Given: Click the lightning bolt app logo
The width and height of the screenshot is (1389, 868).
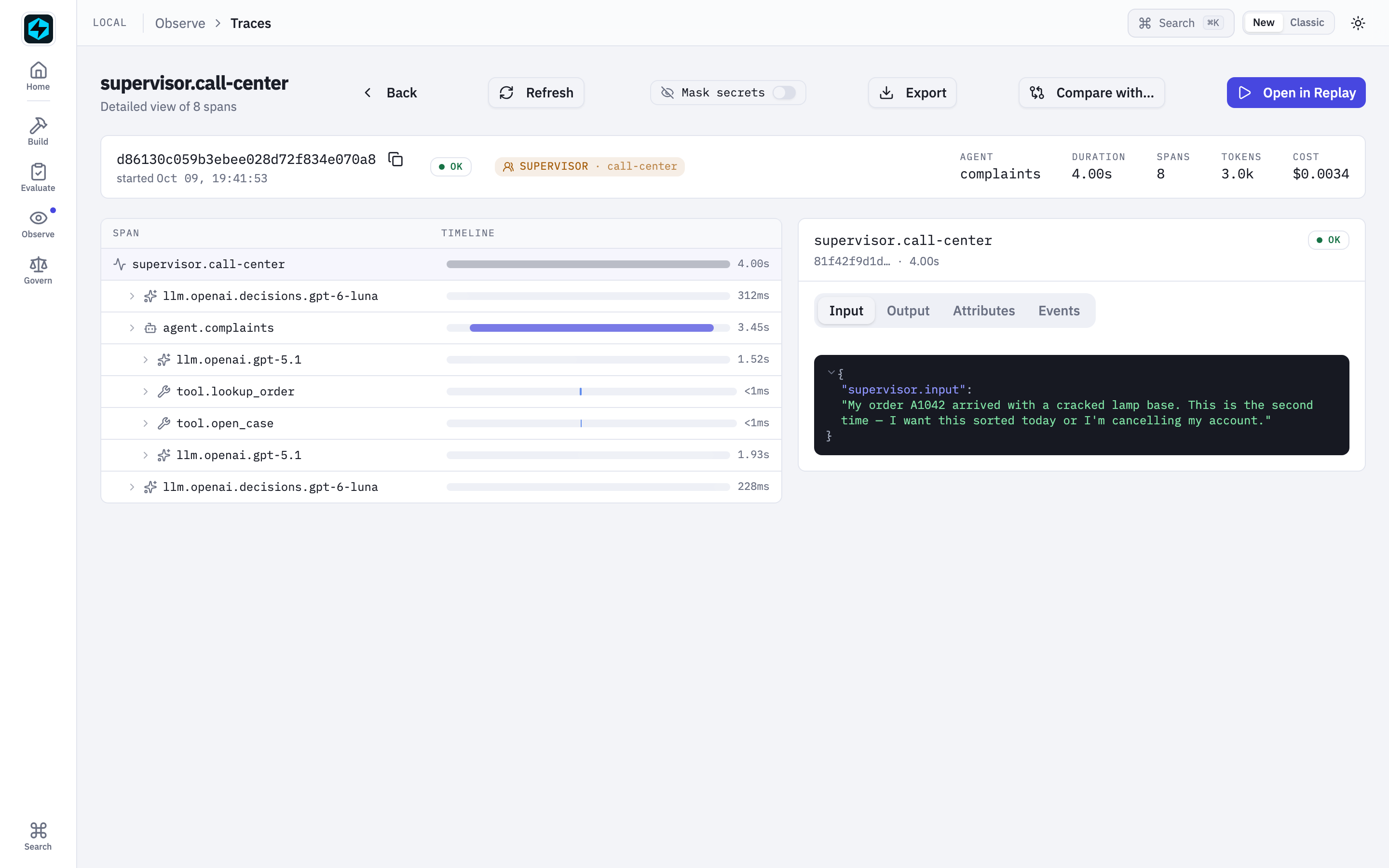Looking at the screenshot, I should (x=38, y=29).
